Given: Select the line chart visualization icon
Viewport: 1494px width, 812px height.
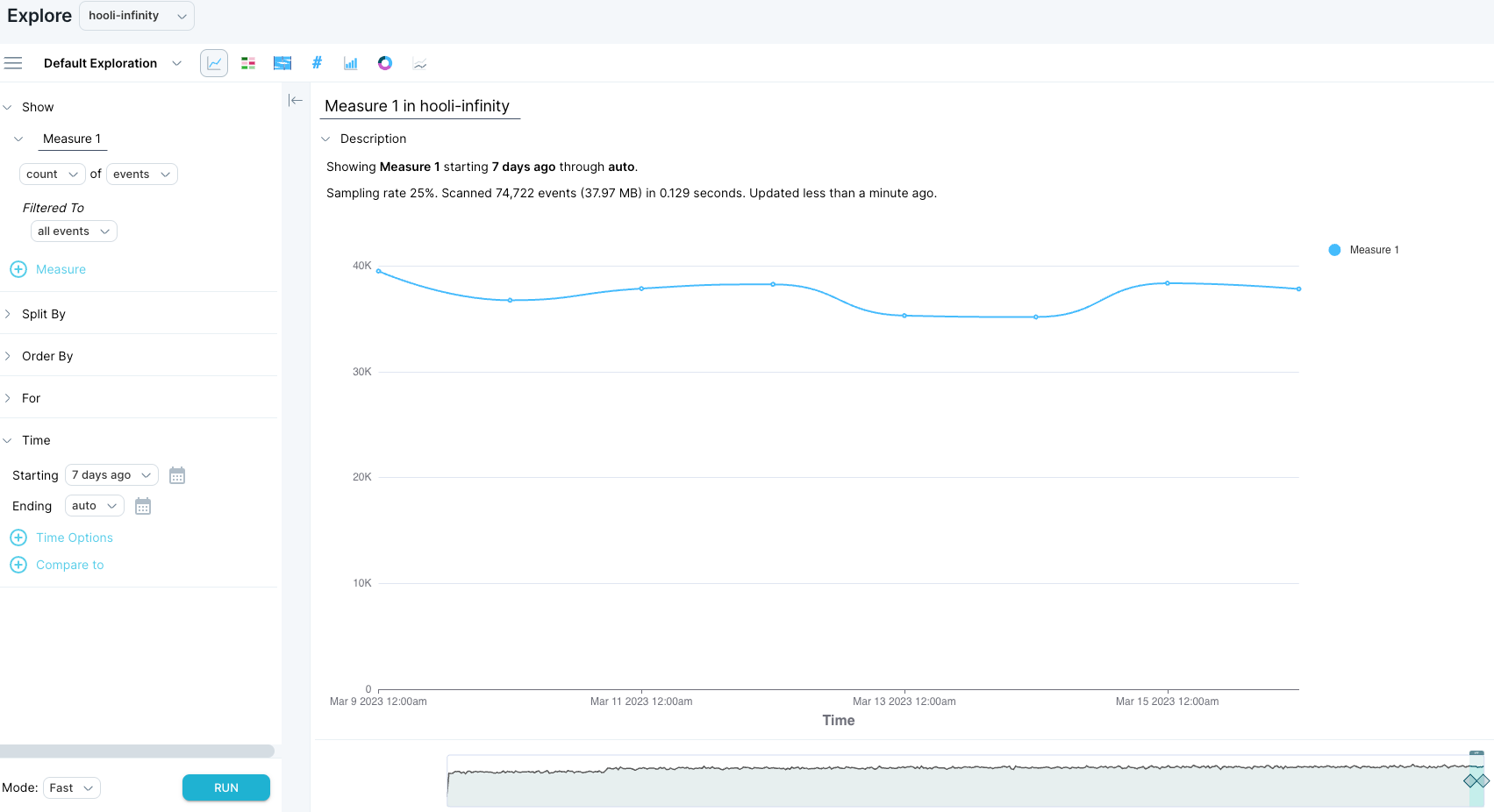Looking at the screenshot, I should pyautogui.click(x=214, y=63).
